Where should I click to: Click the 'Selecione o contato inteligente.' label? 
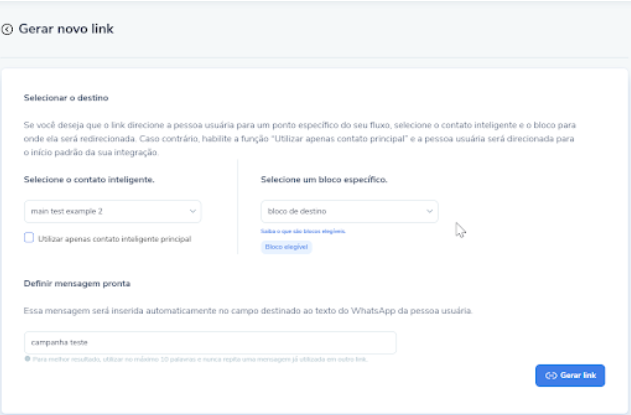click(89, 179)
